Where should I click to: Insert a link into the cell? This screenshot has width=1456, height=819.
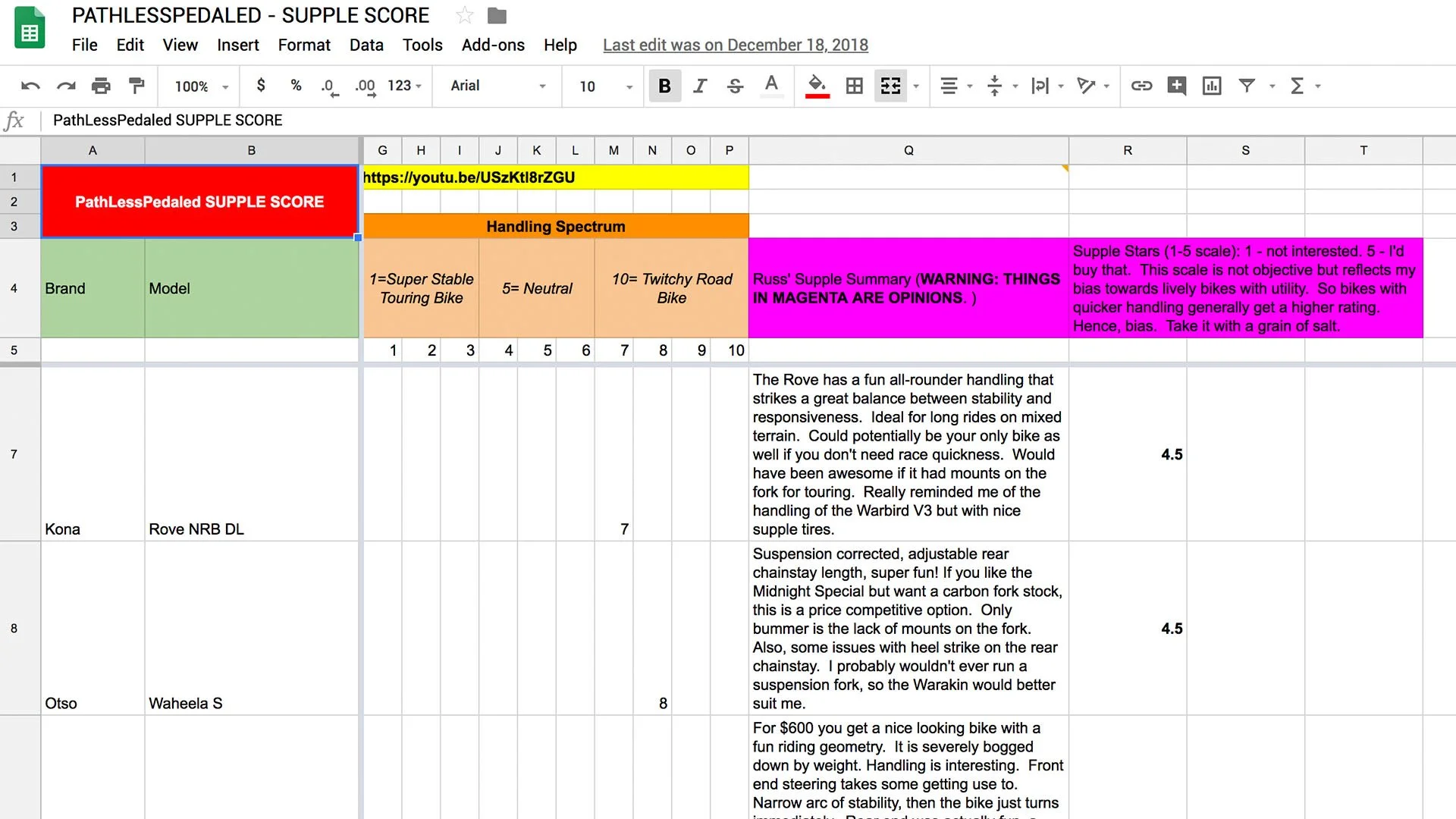tap(1141, 86)
